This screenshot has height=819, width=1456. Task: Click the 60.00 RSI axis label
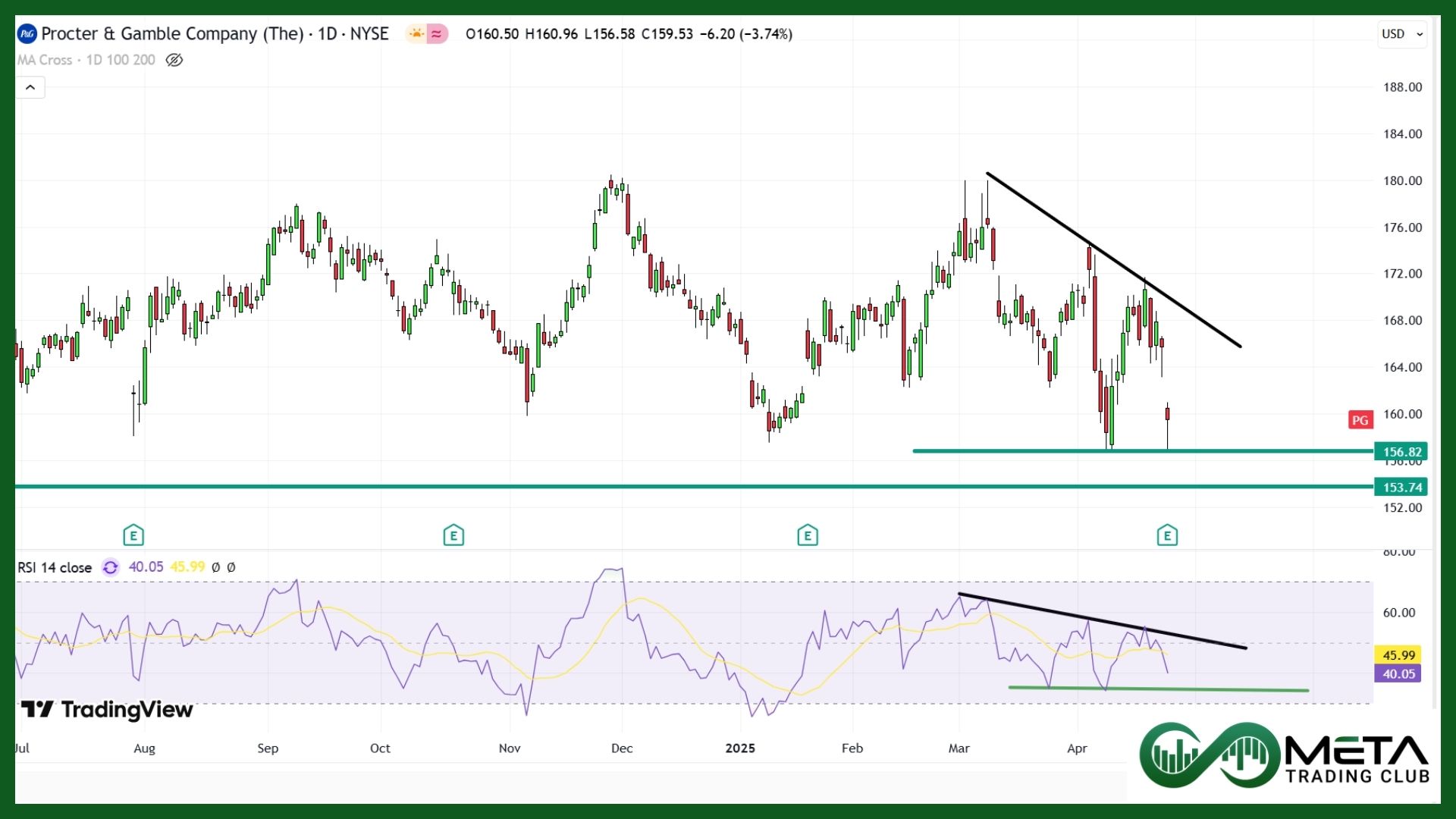[1398, 613]
